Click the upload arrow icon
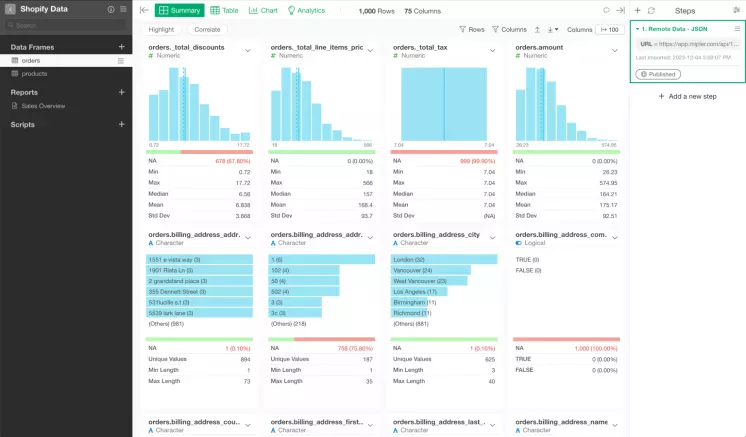 [x=537, y=29]
